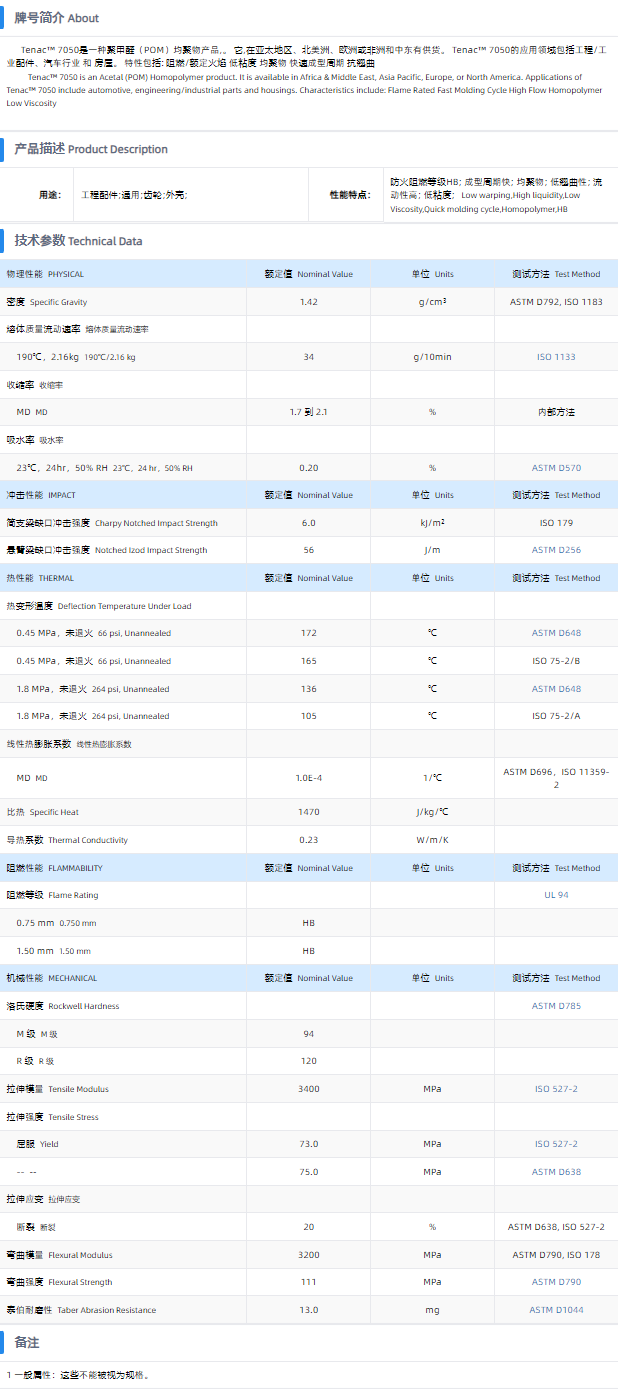Click the thermal expansion value 1.0E-4
This screenshot has width=618, height=1389.
point(309,778)
